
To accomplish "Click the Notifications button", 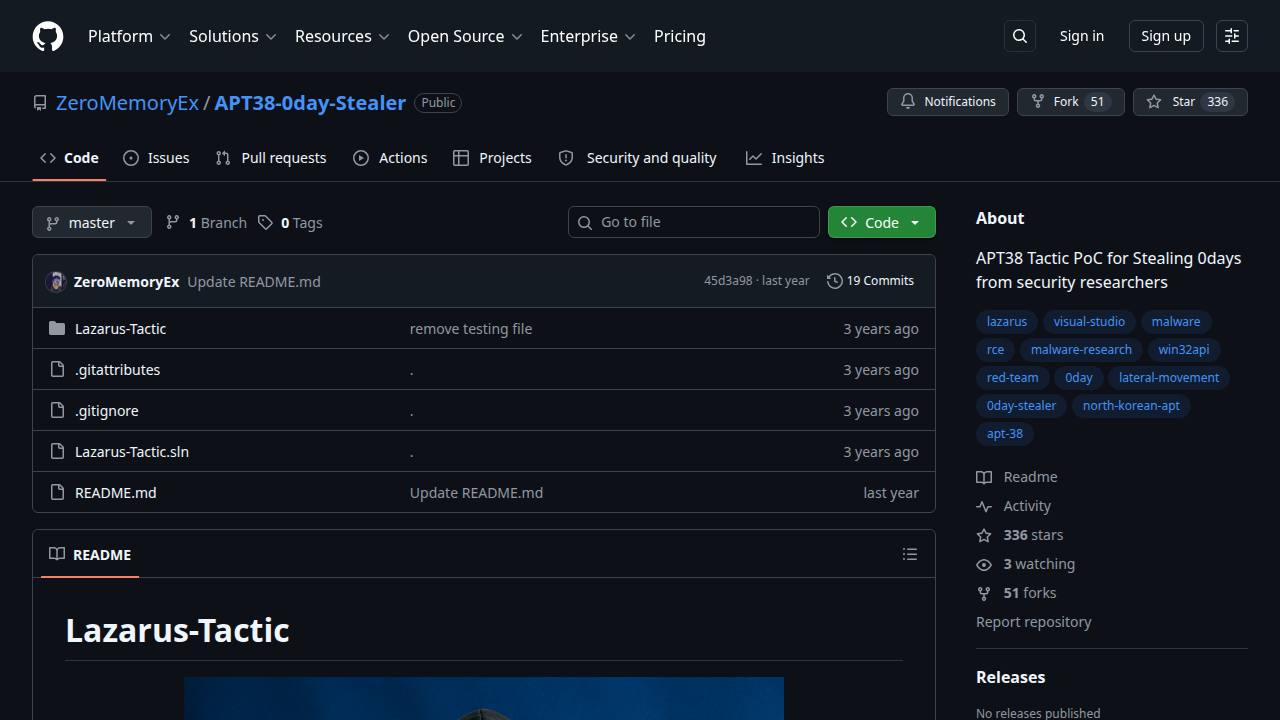I will click(948, 102).
